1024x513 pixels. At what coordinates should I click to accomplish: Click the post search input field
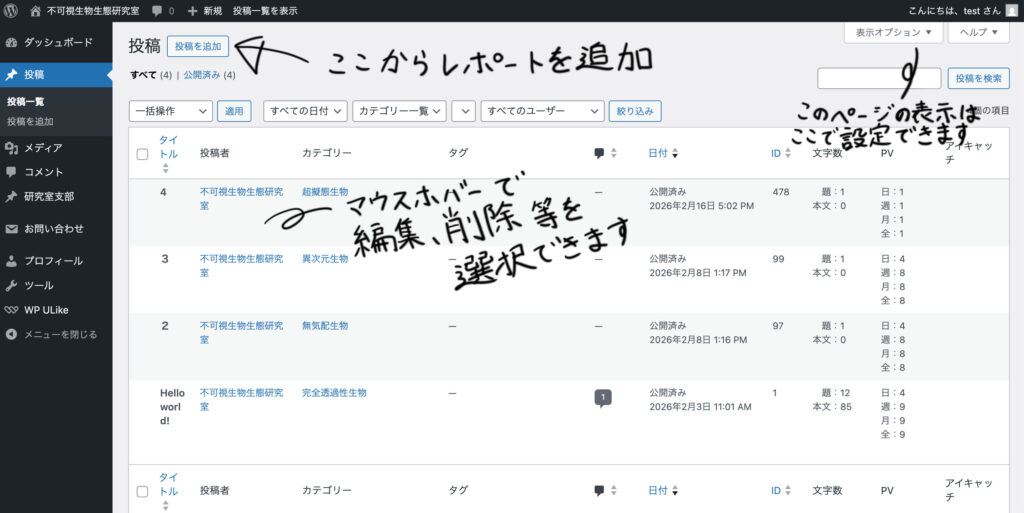(878, 78)
